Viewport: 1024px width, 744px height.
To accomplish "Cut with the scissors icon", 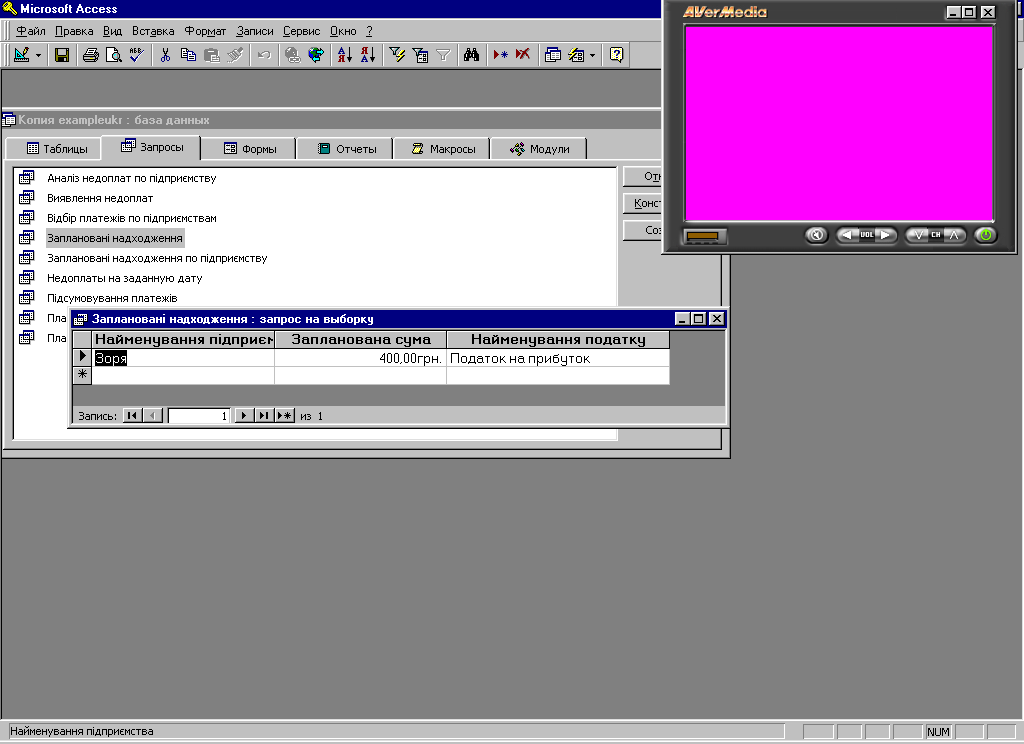I will [165, 55].
